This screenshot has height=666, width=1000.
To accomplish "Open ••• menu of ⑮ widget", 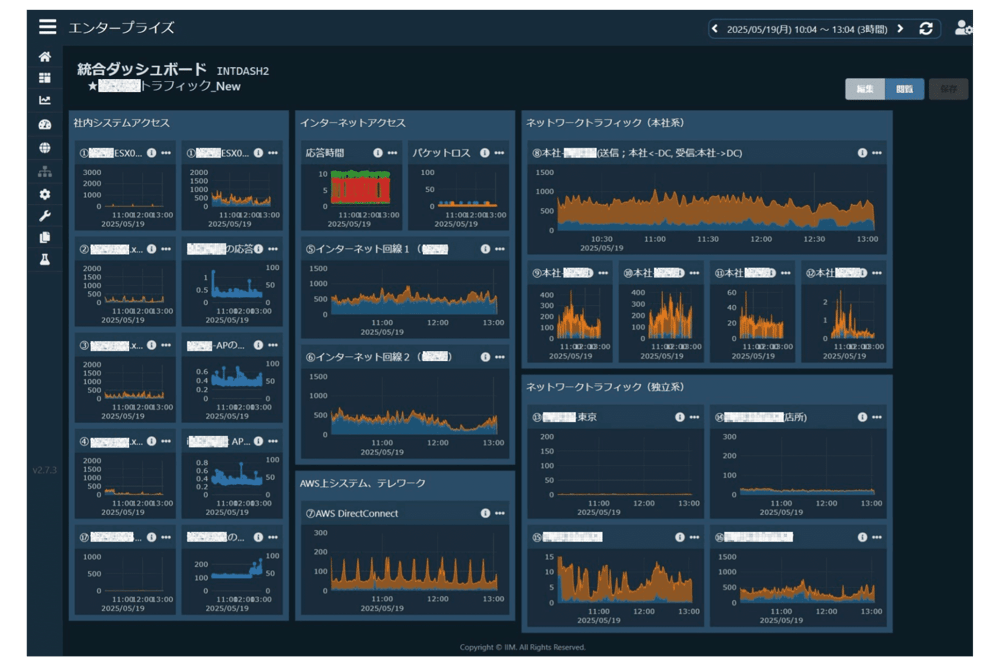I will [x=695, y=537].
